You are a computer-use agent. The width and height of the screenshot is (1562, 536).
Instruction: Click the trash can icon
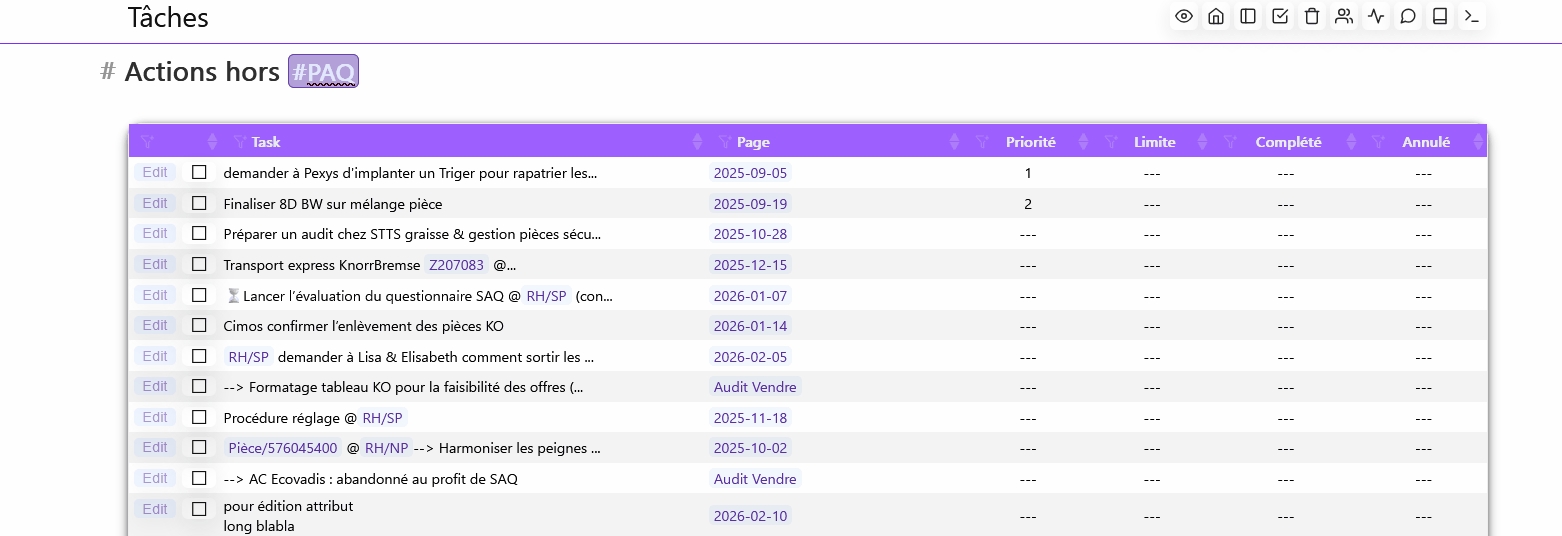pos(1312,16)
